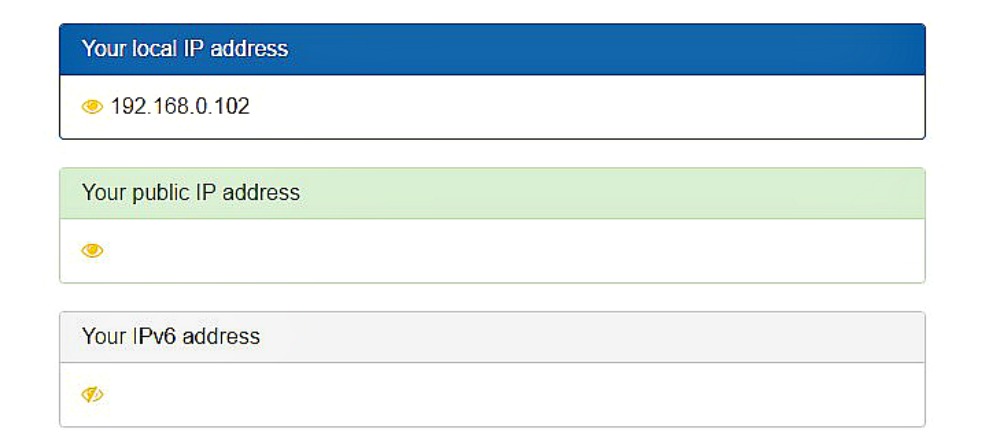Click the 'Your local IP address' heading
The image size is (1000, 444).
[184, 48]
